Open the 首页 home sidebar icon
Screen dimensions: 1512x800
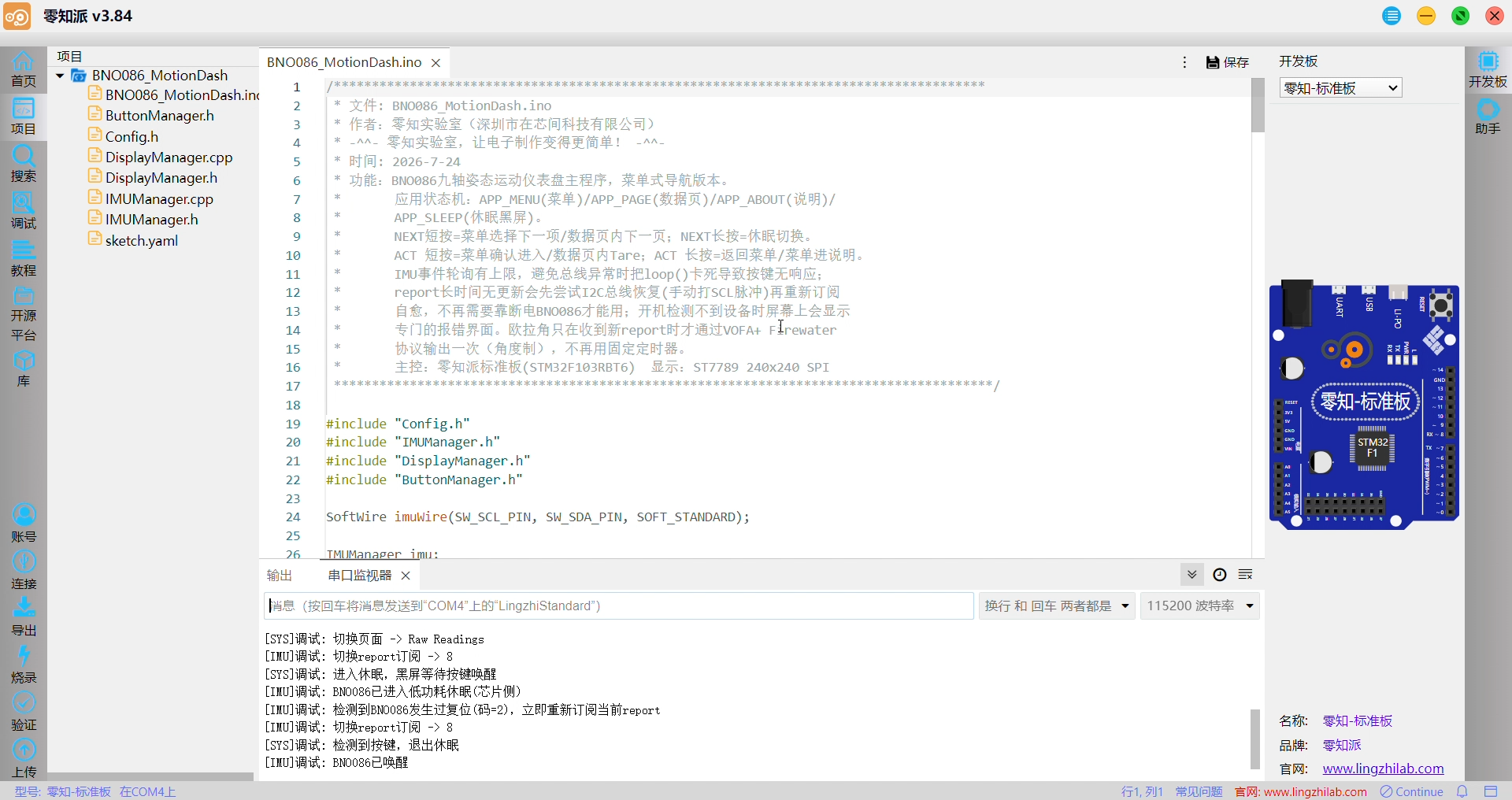[x=23, y=69]
